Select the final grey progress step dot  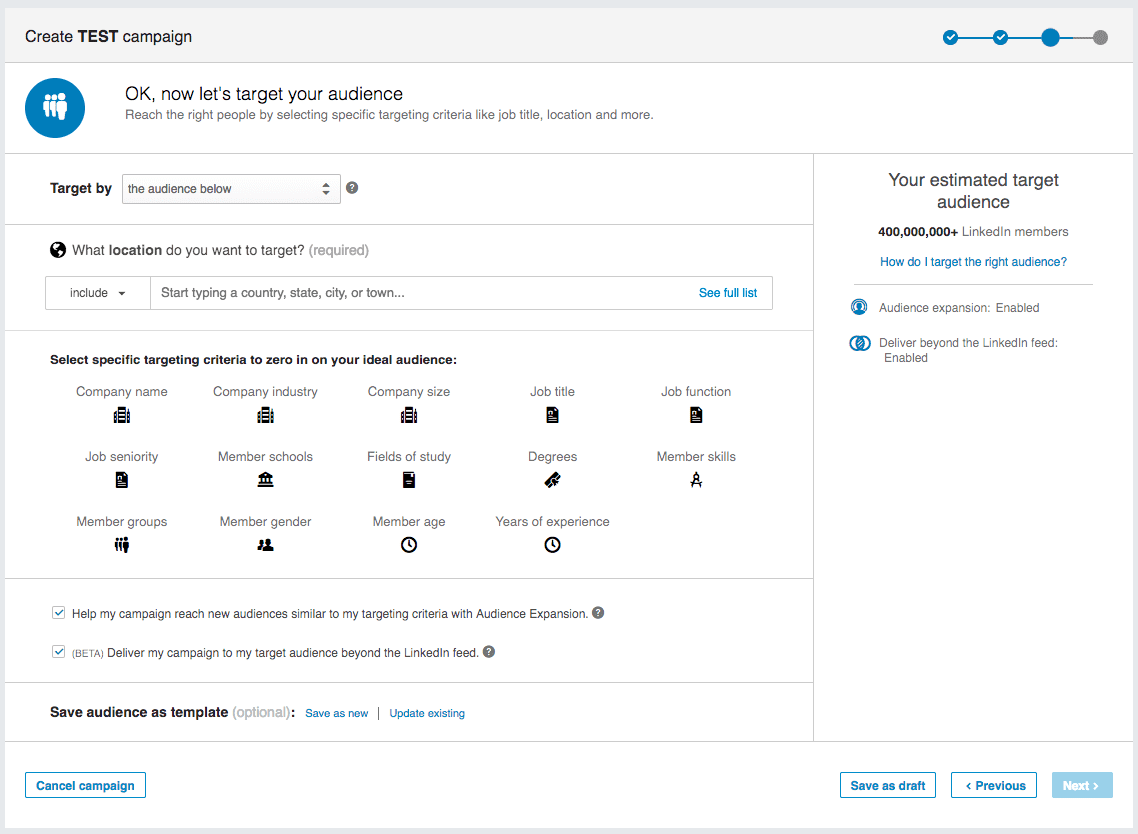[1100, 37]
